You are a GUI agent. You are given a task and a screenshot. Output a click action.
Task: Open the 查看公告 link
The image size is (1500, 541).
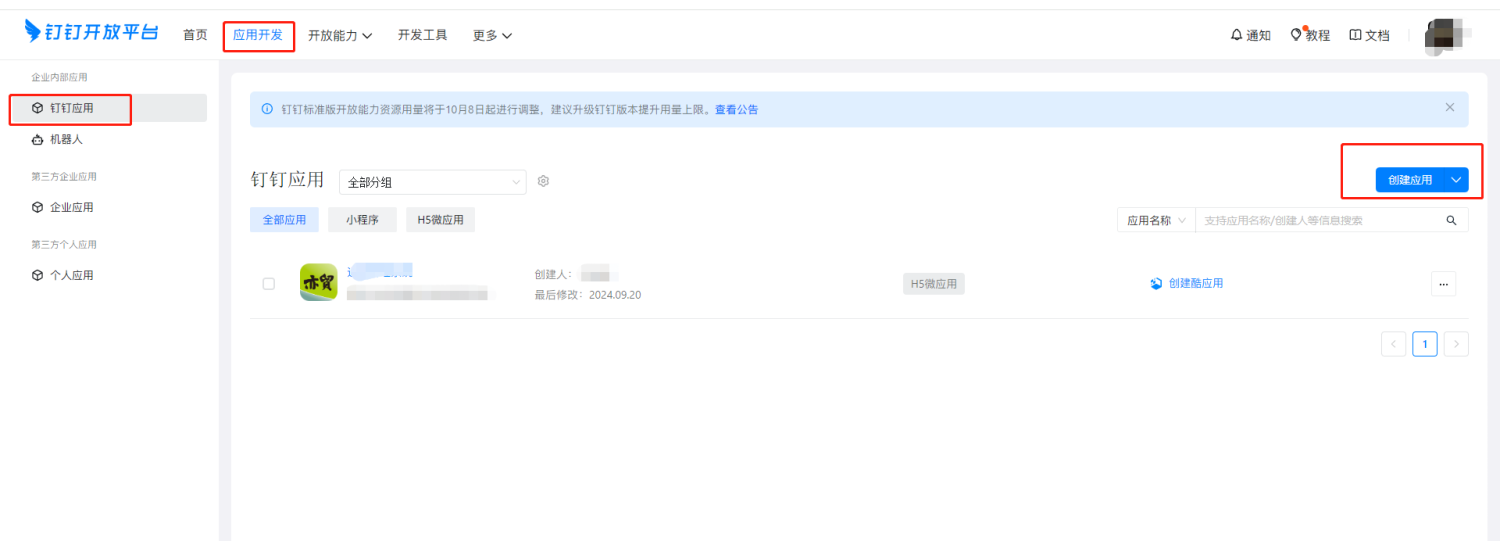pyautogui.click(x=736, y=110)
